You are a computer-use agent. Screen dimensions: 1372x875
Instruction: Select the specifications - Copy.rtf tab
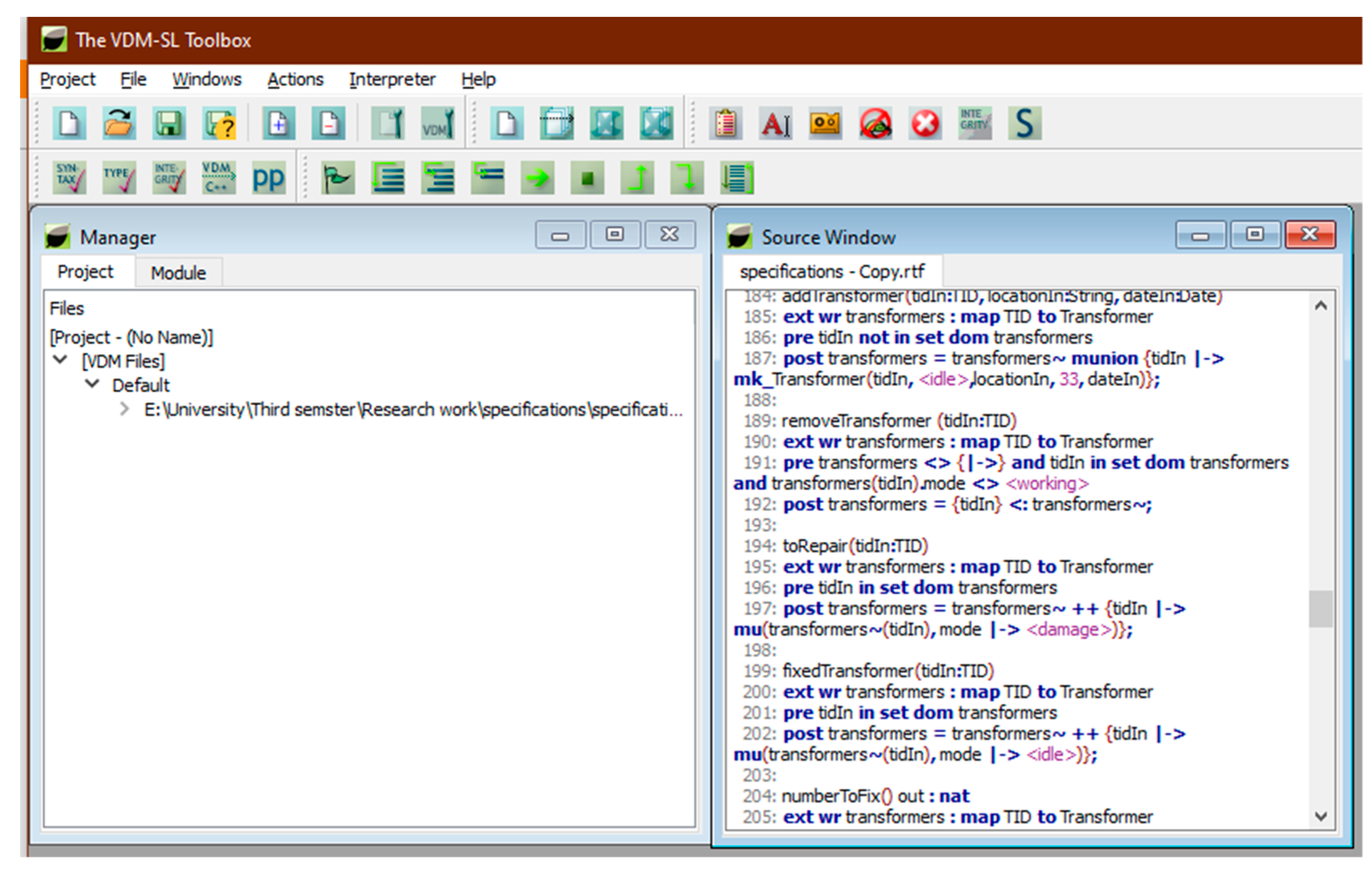tap(832, 272)
